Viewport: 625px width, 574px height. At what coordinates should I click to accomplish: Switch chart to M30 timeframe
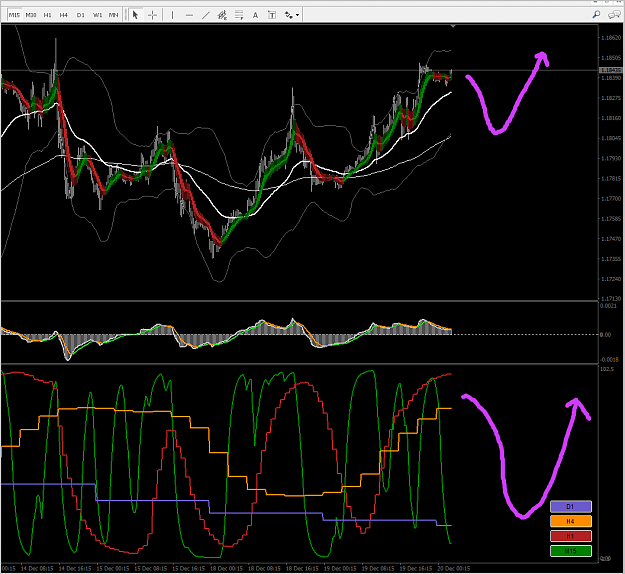click(31, 15)
